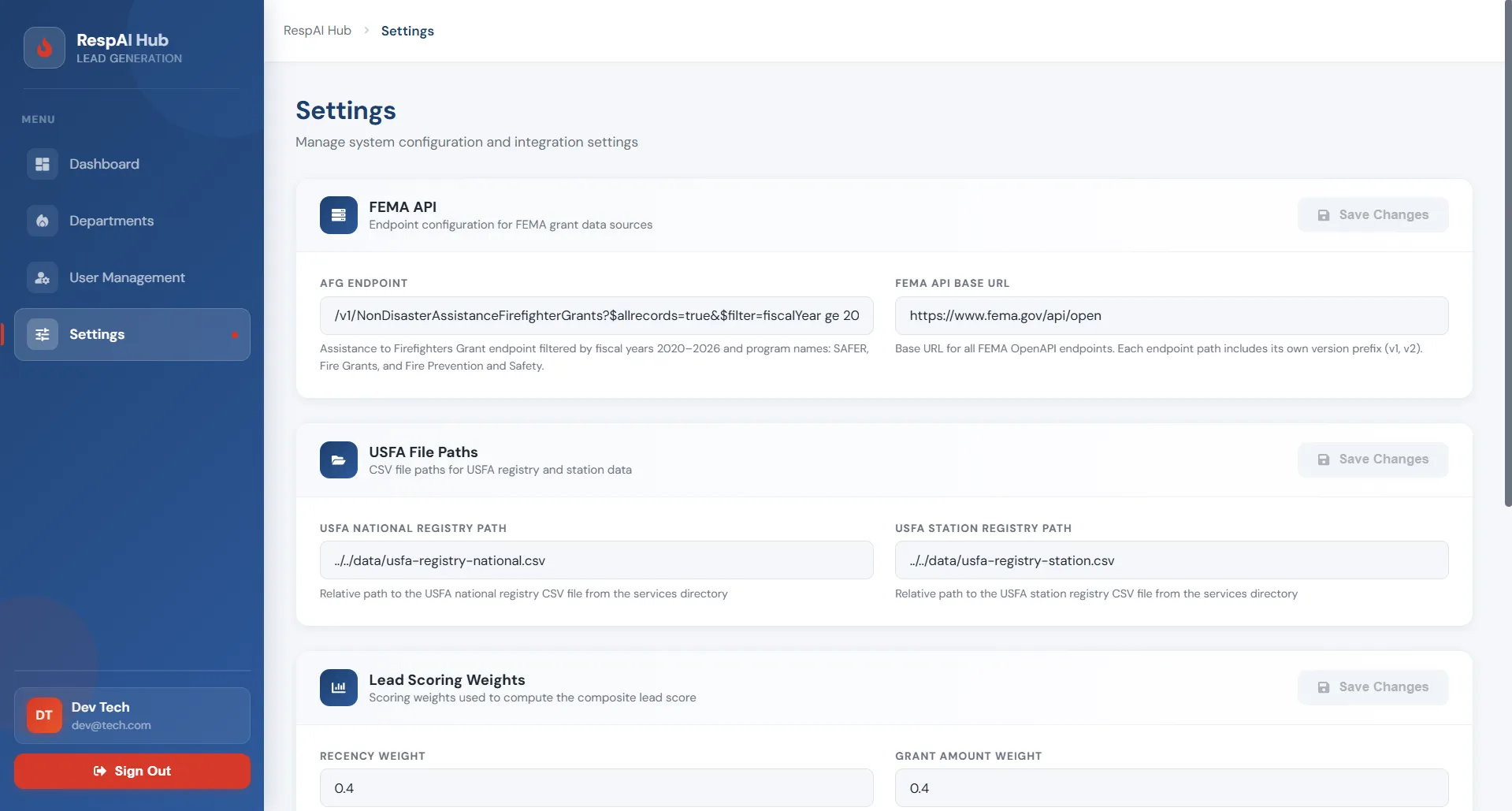Select the Settings menu item

point(132,334)
